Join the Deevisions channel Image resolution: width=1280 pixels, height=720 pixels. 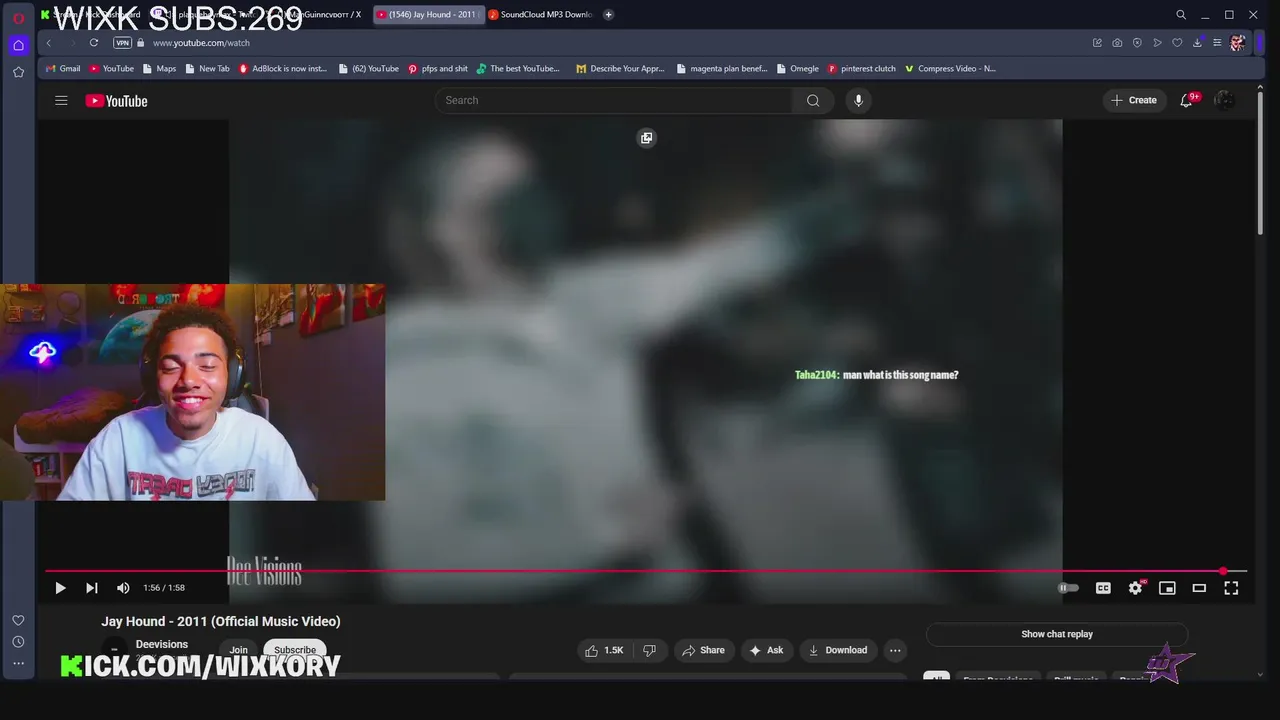tap(238, 650)
